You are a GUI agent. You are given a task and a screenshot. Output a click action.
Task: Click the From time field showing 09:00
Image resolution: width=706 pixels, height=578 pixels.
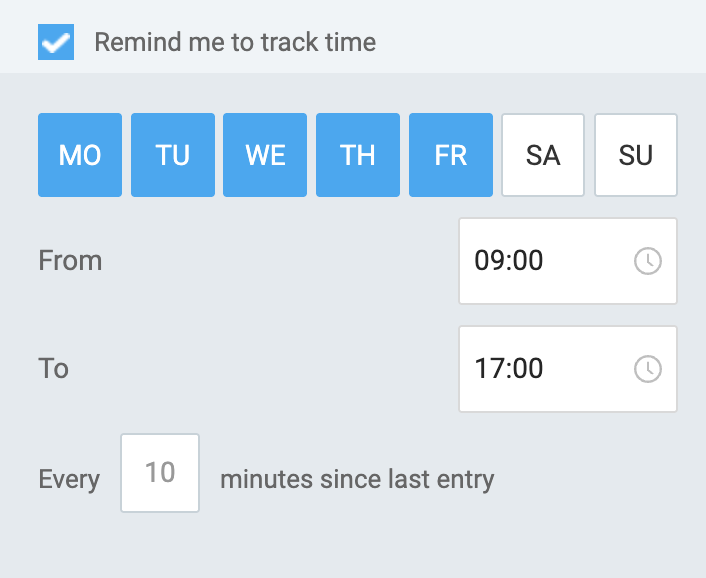[540, 261]
